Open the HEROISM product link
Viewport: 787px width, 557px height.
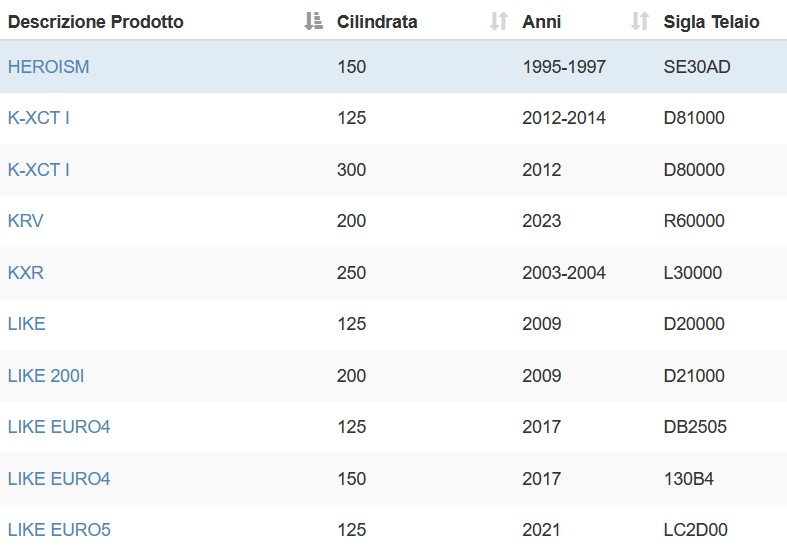click(x=49, y=67)
